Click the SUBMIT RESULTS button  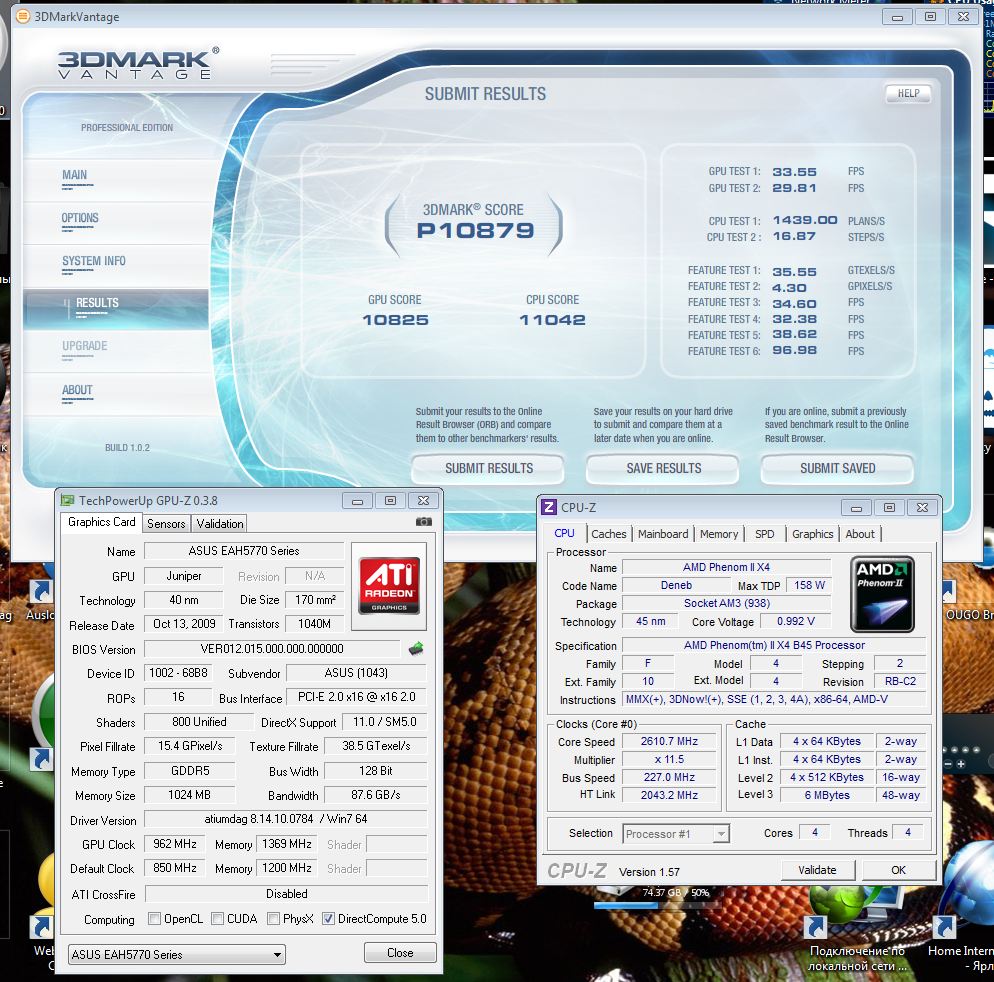[488, 468]
